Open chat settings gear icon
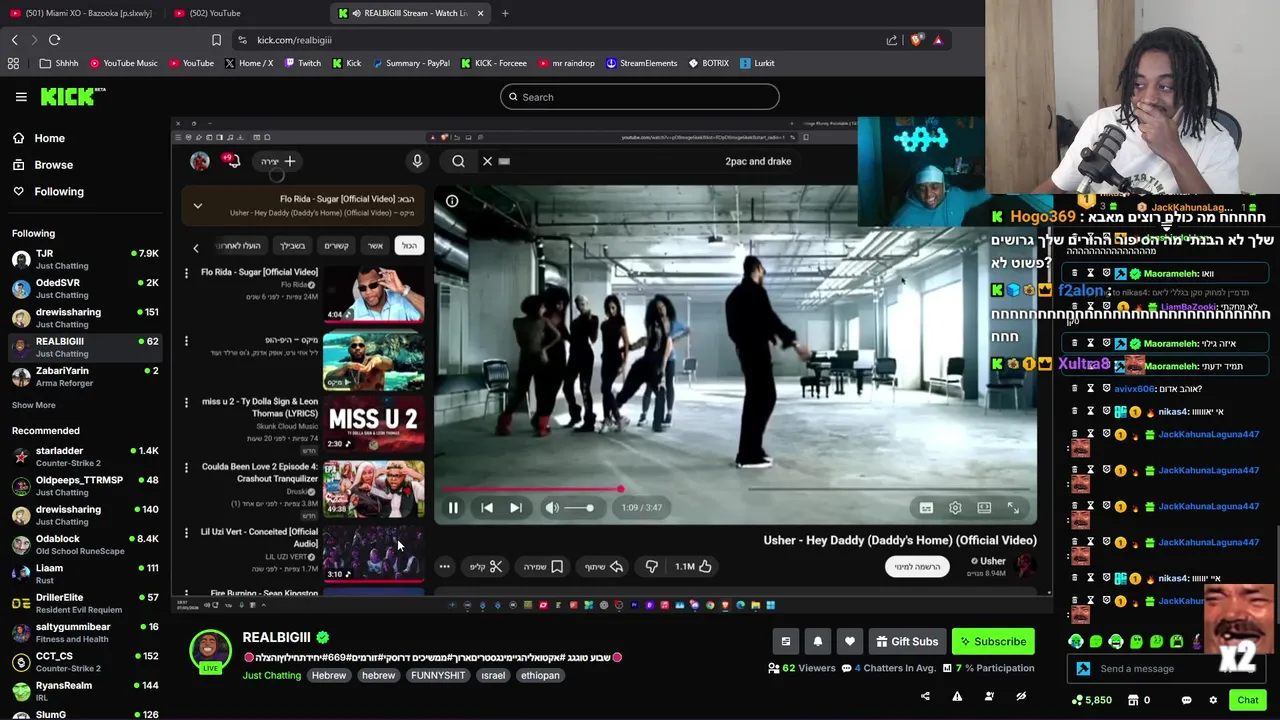 click(1213, 700)
